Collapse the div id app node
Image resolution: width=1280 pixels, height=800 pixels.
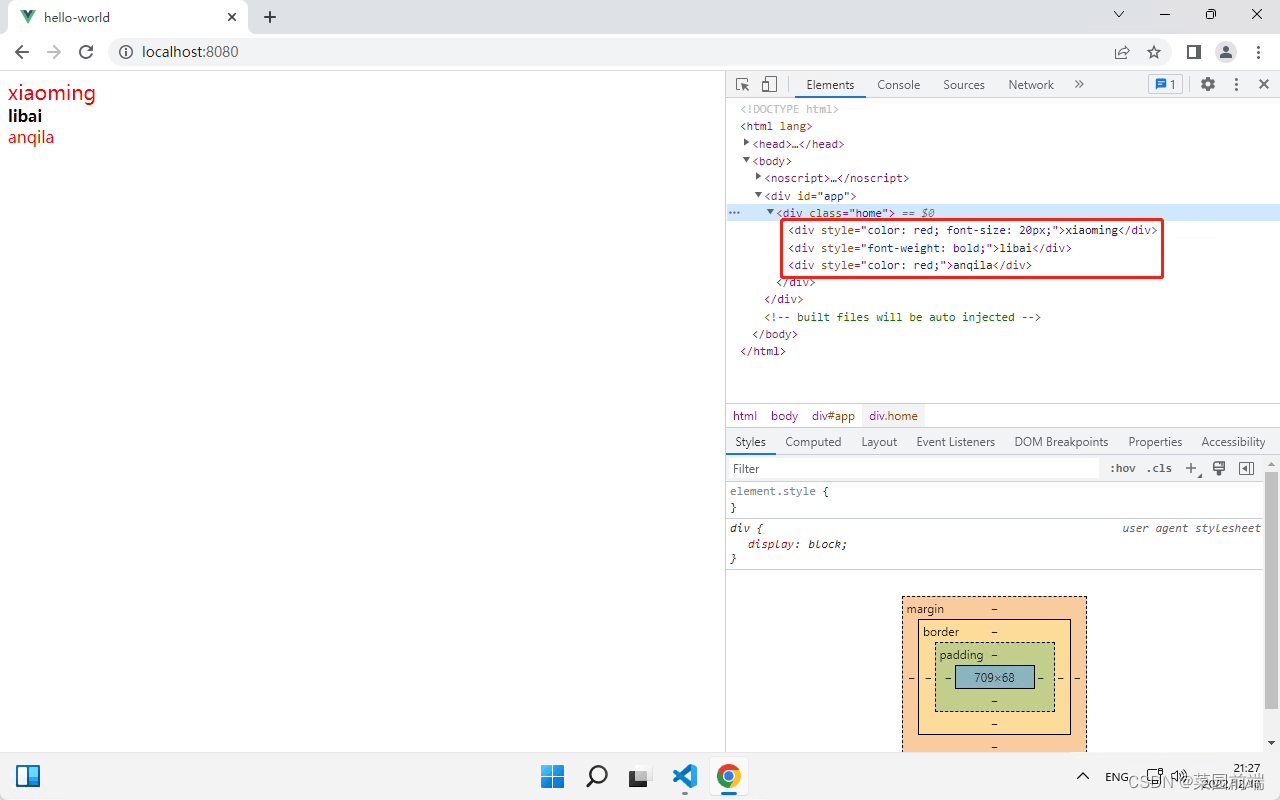758,195
